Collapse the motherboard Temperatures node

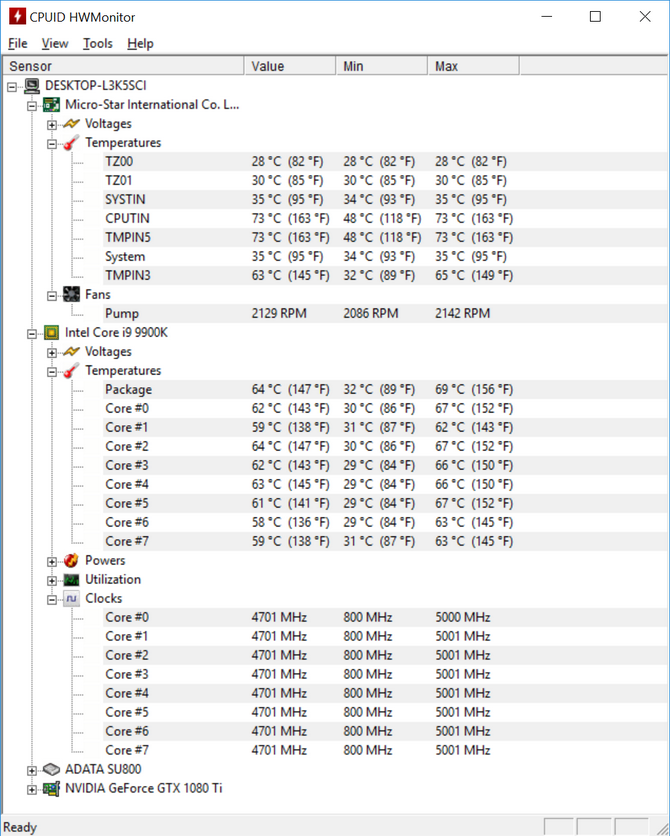[x=52, y=144]
